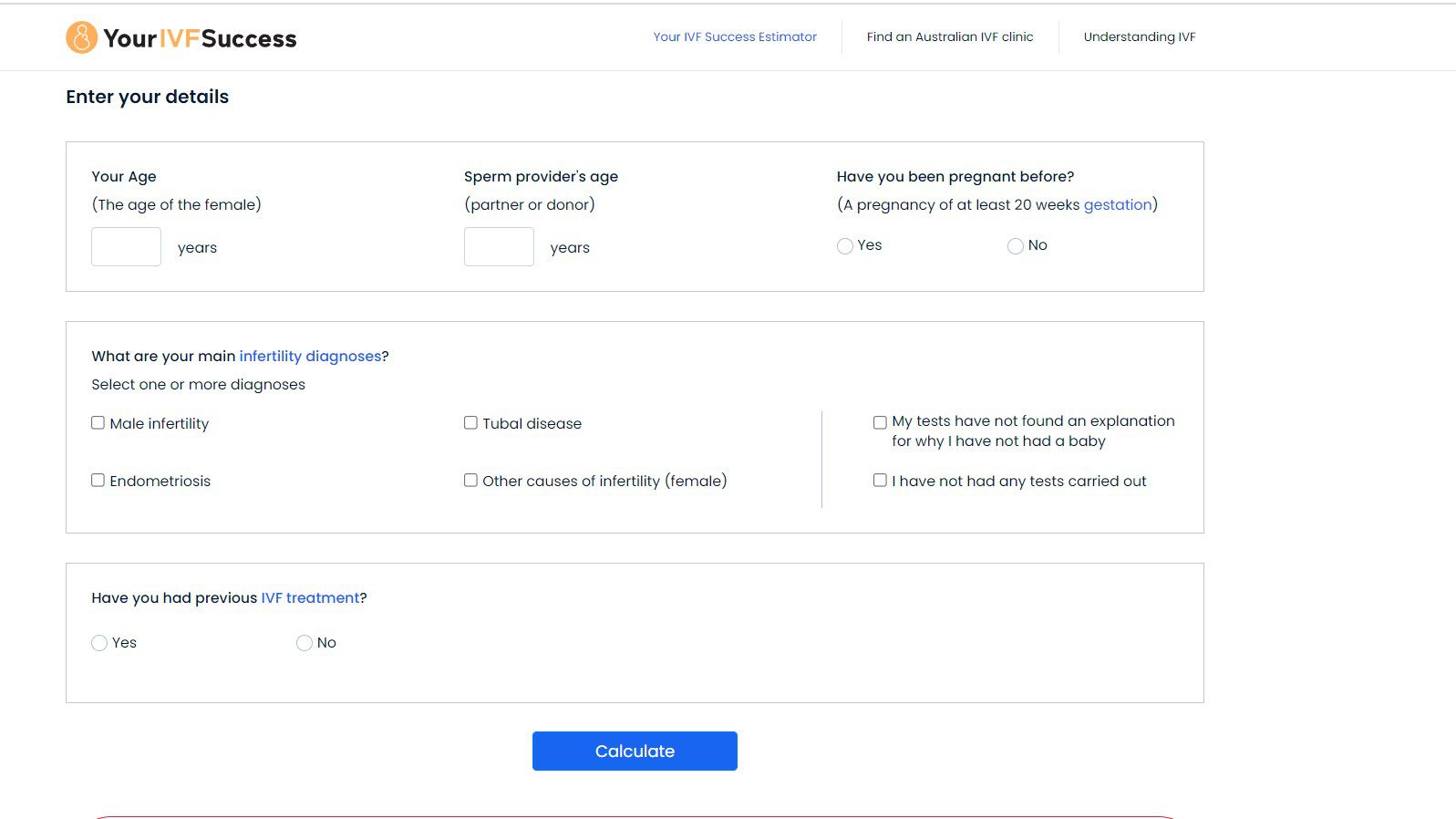Choose No for previous IVF treatment
Screen dimensions: 1456x819
305,643
